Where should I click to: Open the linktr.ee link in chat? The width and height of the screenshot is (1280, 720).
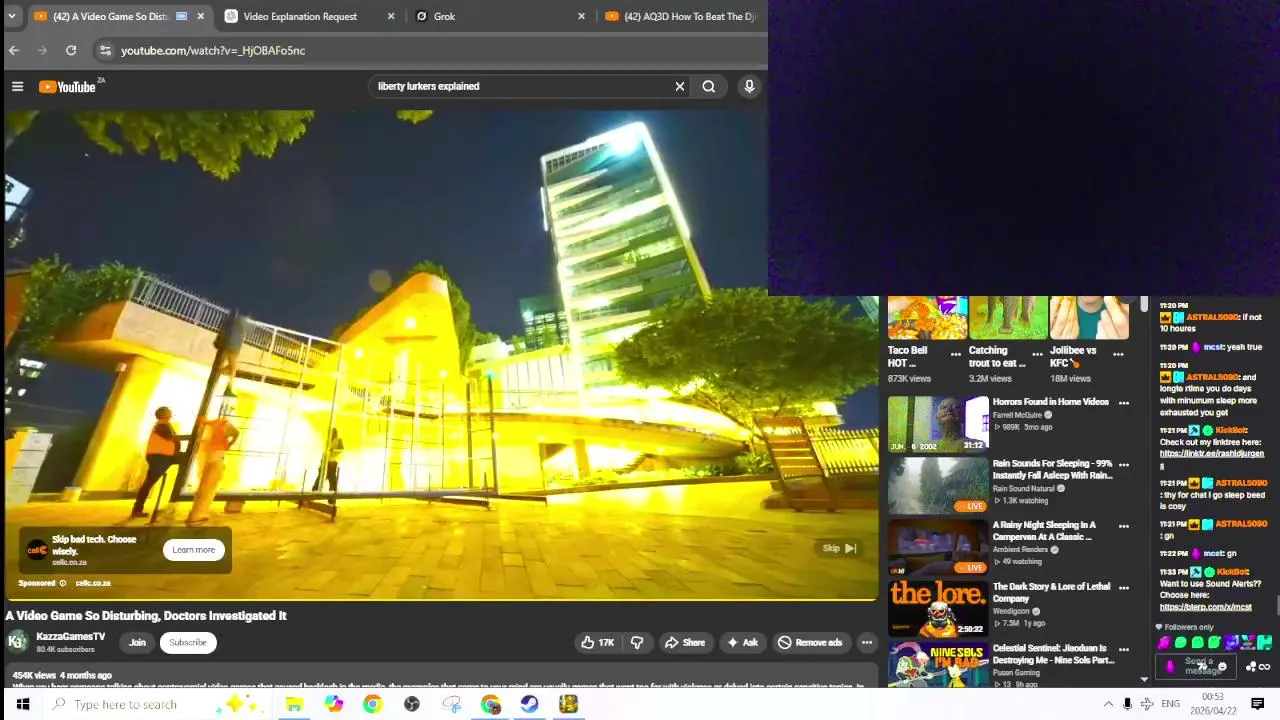click(1211, 454)
